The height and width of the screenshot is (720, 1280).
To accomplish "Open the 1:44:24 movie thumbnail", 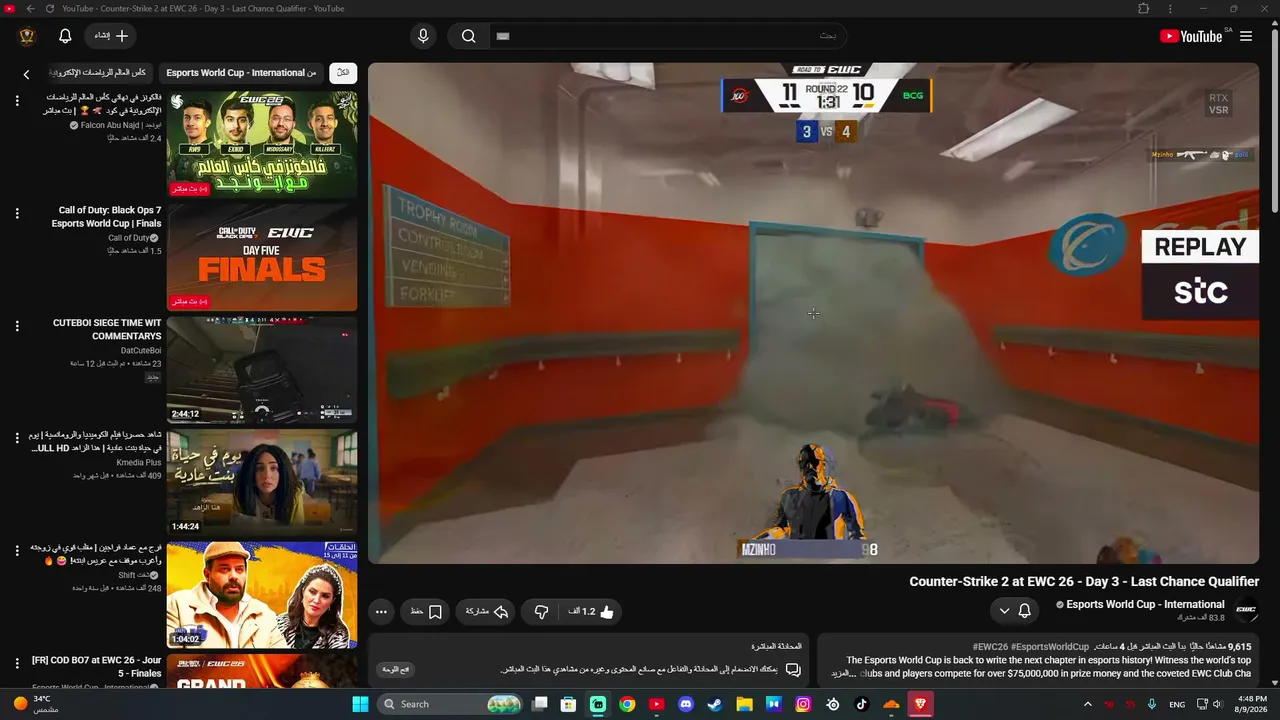I will point(262,482).
